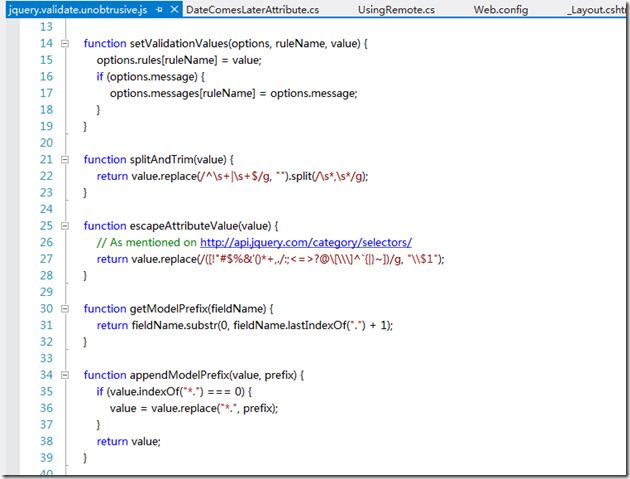
Task: Click 'return value;' on line 38
Action: (129, 441)
